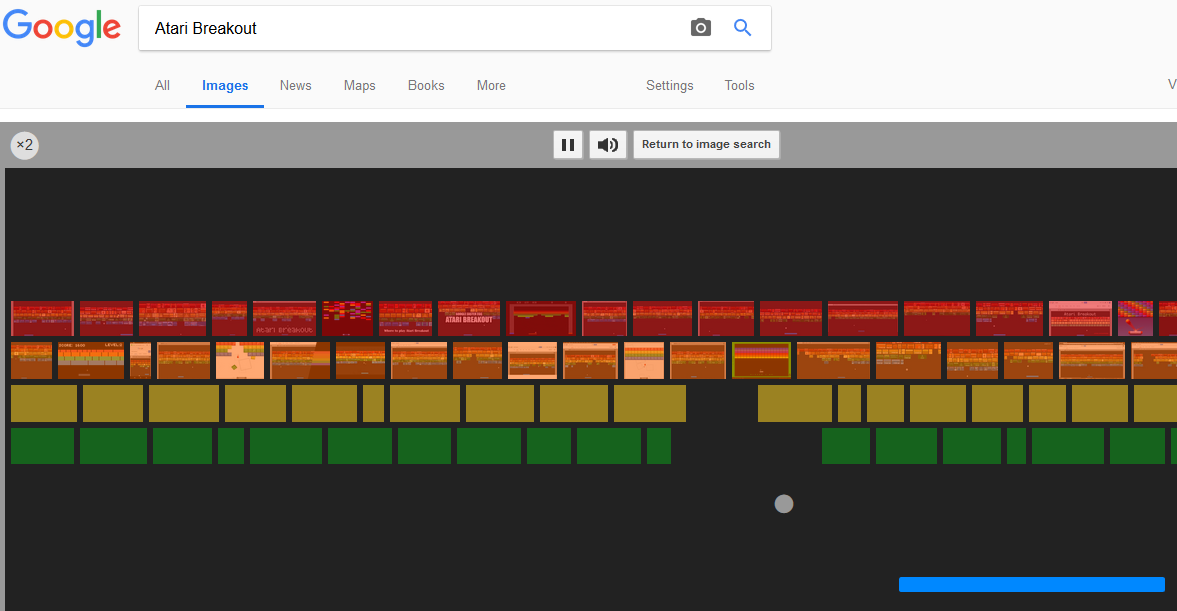
Task: Click the first yellow brick
Action: [44, 404]
